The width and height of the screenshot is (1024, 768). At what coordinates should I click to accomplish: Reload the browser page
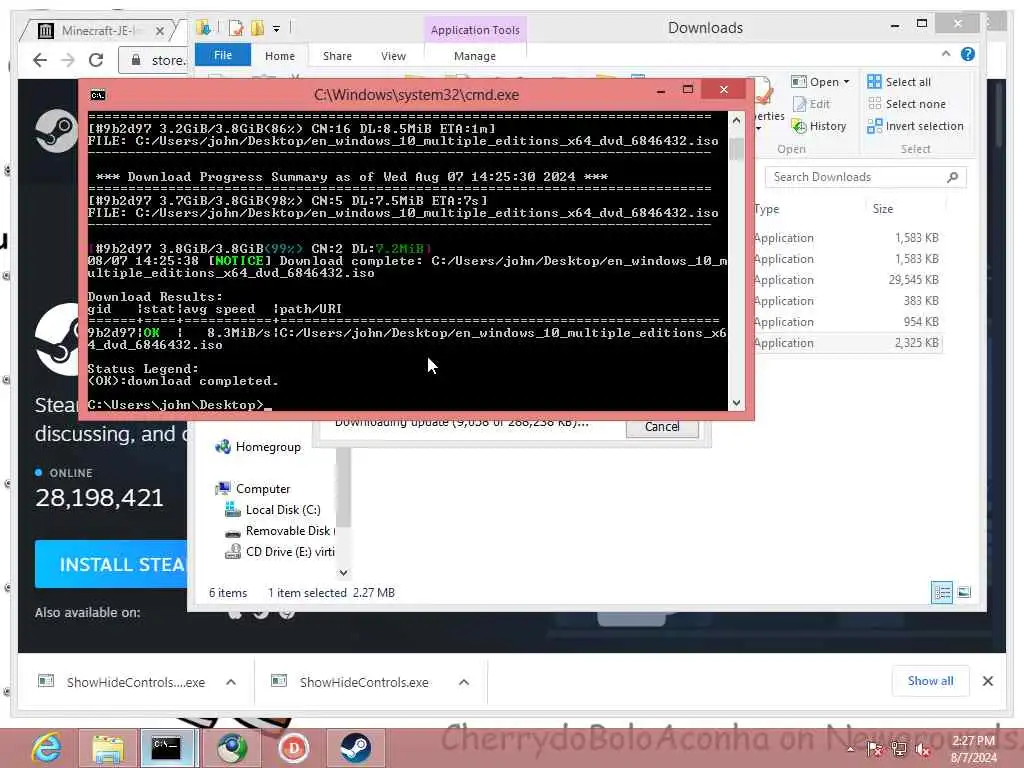(96, 60)
